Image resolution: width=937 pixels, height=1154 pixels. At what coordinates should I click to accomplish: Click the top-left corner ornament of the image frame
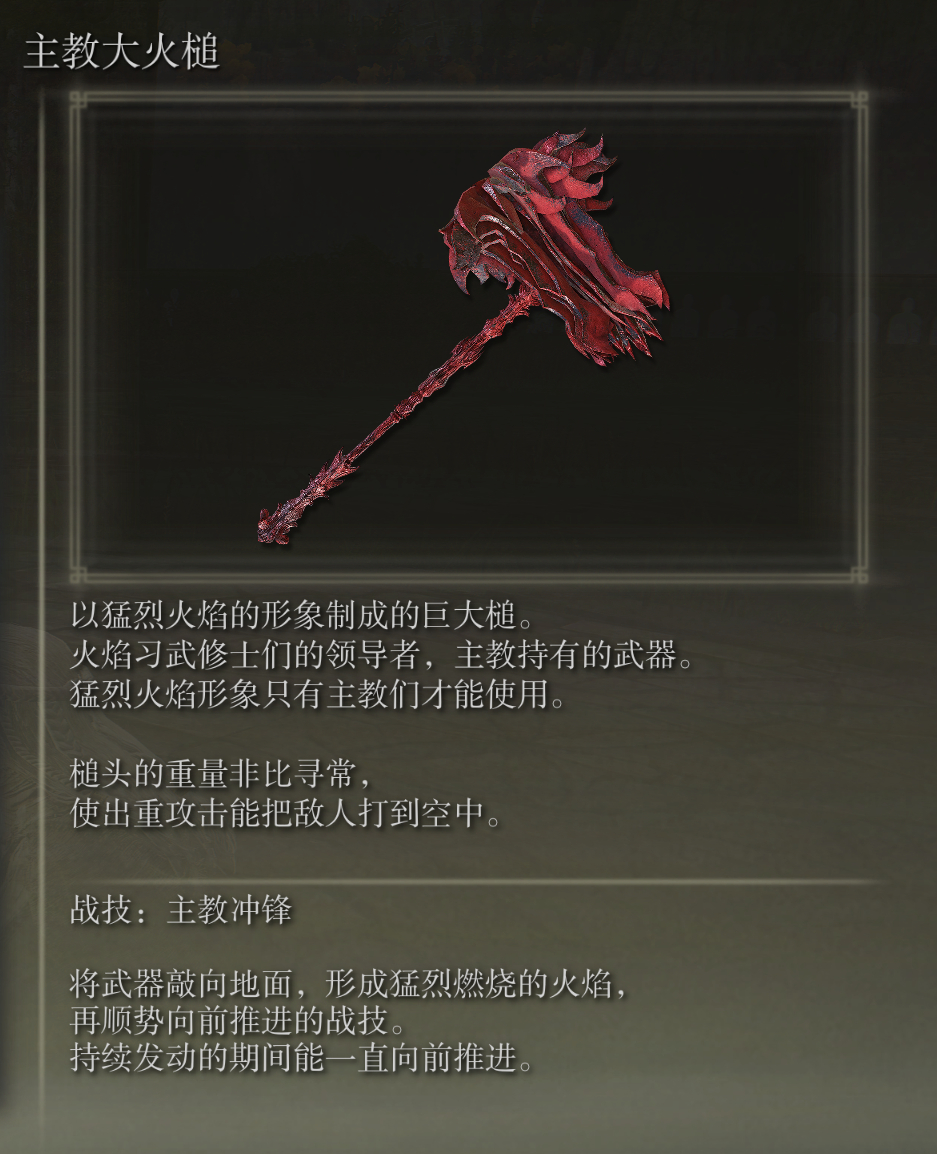78,99
